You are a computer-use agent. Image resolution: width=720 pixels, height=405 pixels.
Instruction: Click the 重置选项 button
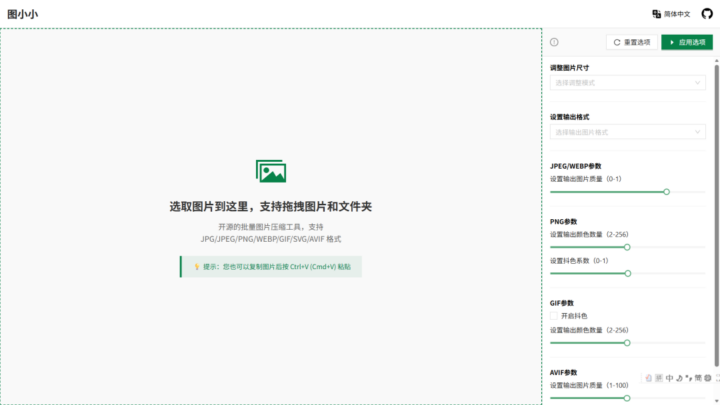tap(632, 42)
